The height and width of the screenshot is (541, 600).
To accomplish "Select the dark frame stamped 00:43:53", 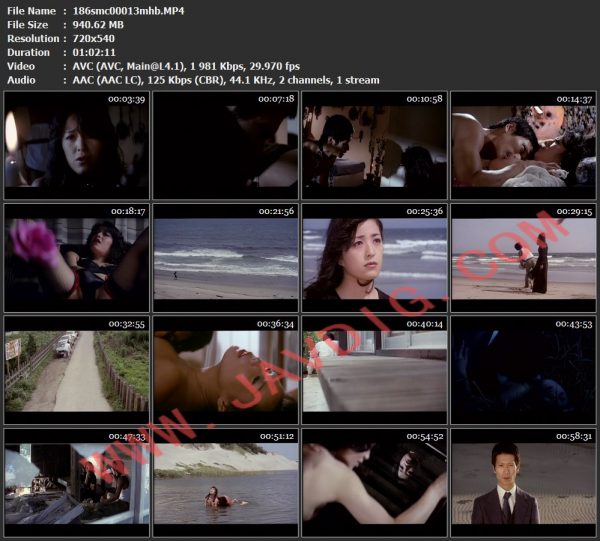I will [523, 370].
